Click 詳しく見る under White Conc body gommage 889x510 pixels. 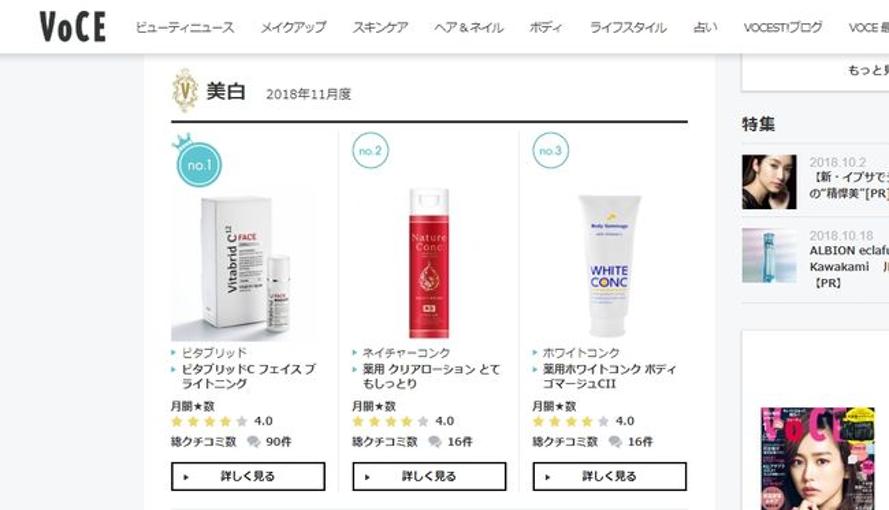pyautogui.click(x=609, y=477)
